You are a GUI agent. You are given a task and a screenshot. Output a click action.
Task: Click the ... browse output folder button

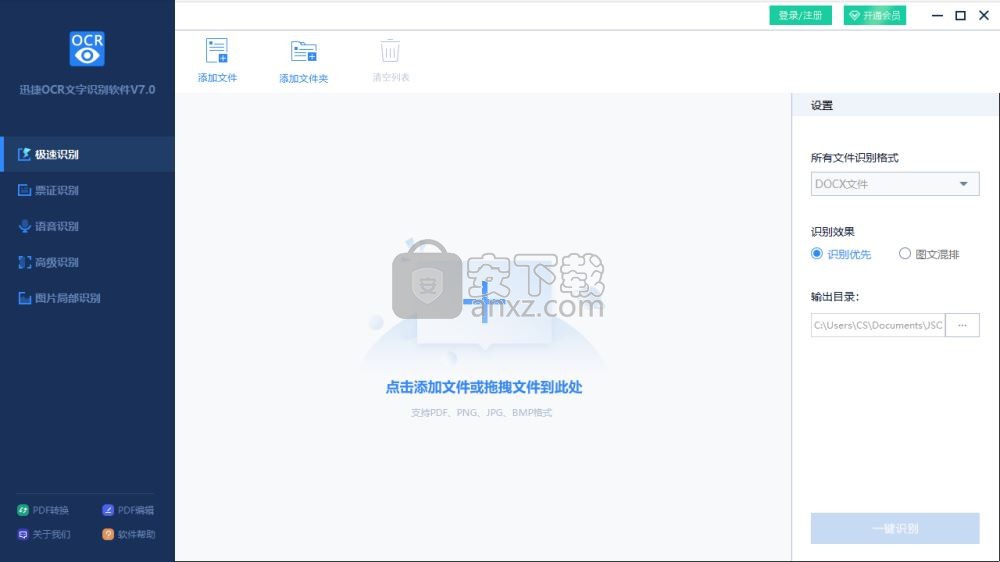(962, 325)
